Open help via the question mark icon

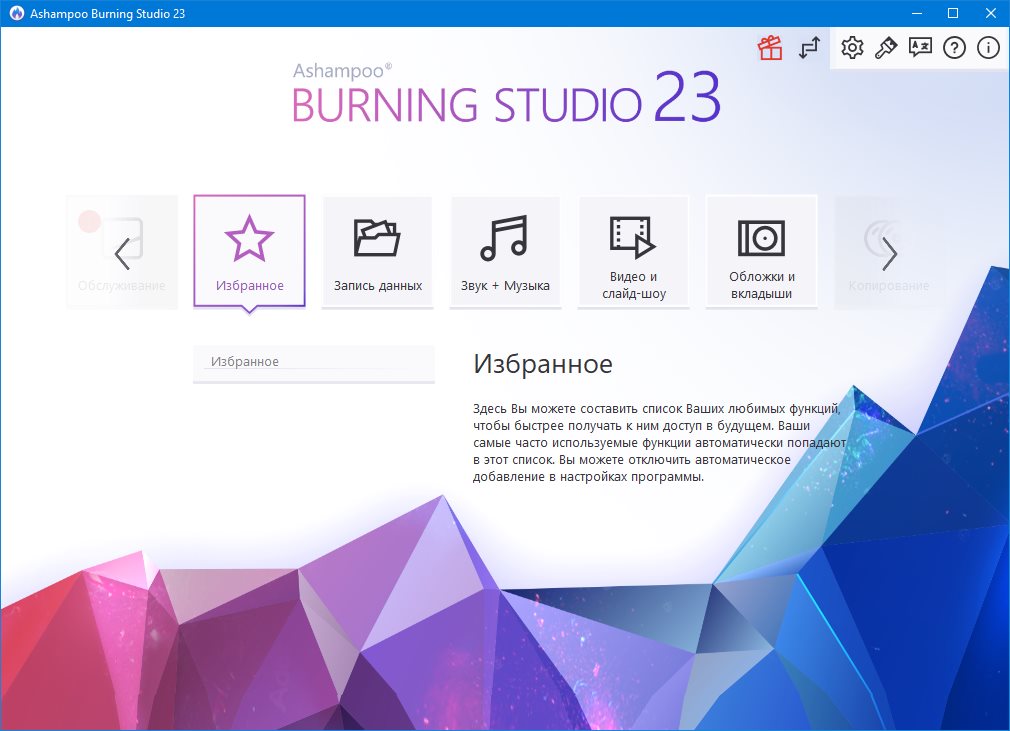pos(954,48)
